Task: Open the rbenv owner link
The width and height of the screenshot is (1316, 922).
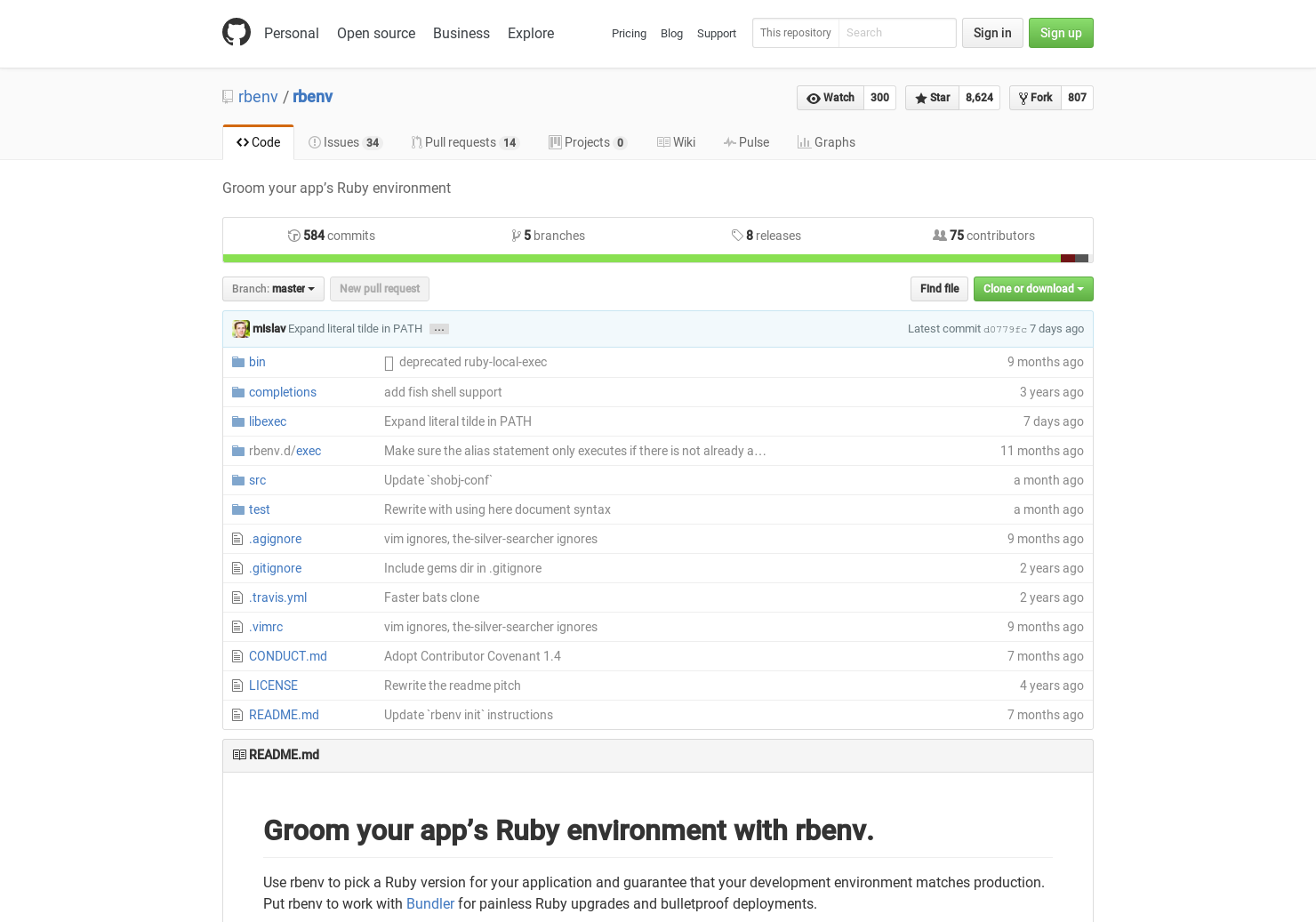Action: point(258,97)
